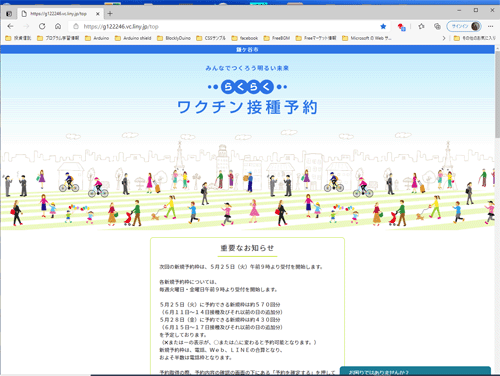Open the Arduino shield bookmark folder

[x=133, y=38]
